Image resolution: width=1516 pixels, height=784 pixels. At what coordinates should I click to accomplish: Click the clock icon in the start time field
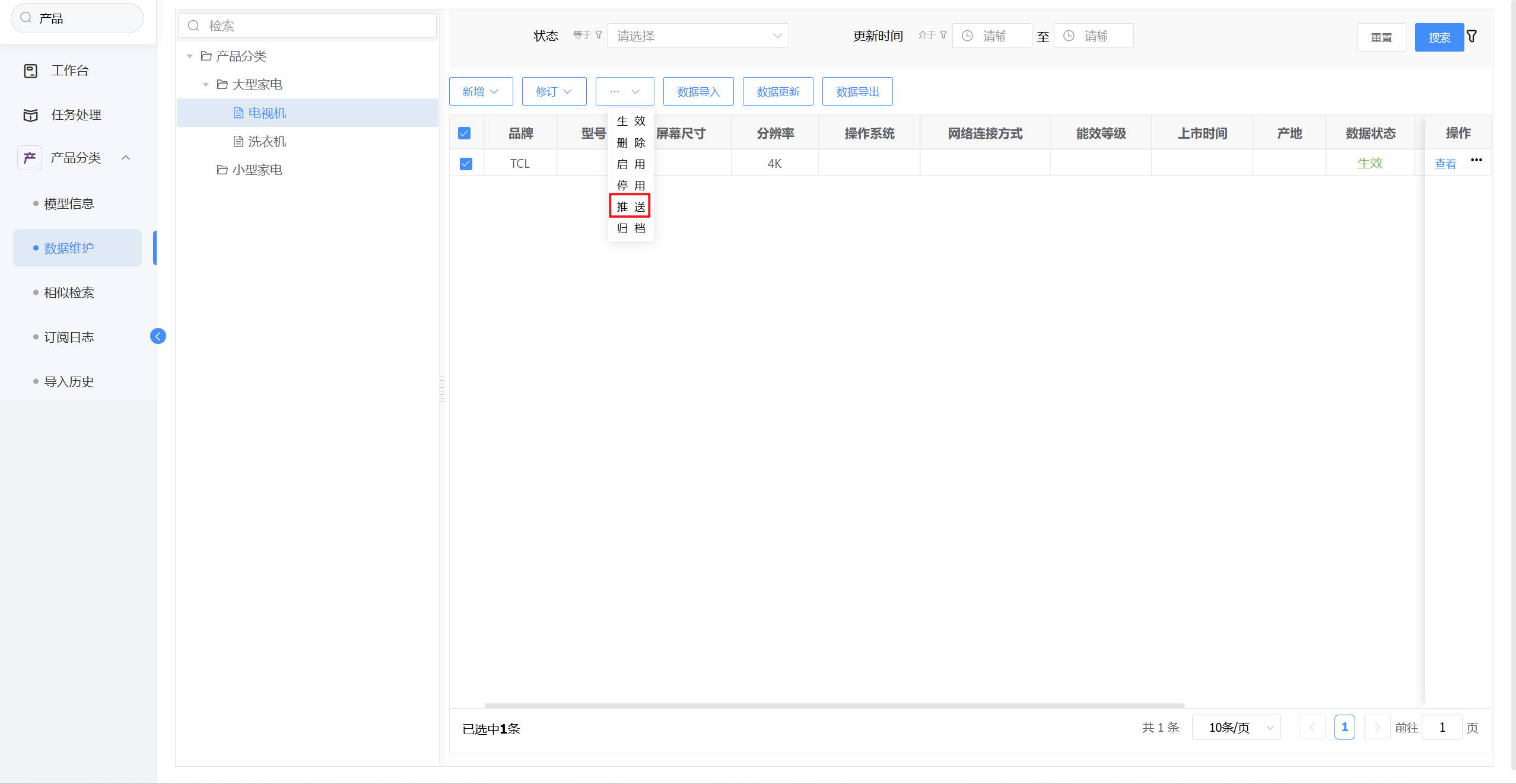(x=967, y=36)
